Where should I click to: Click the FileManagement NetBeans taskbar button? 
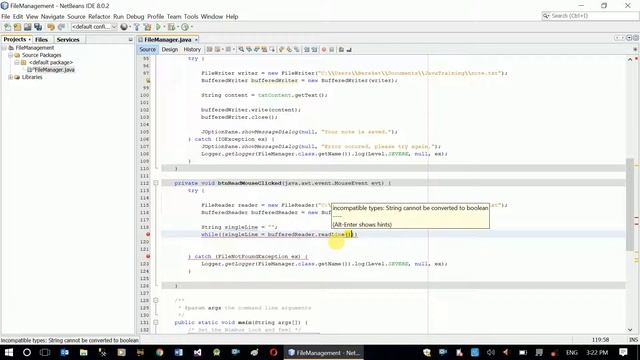(324, 352)
